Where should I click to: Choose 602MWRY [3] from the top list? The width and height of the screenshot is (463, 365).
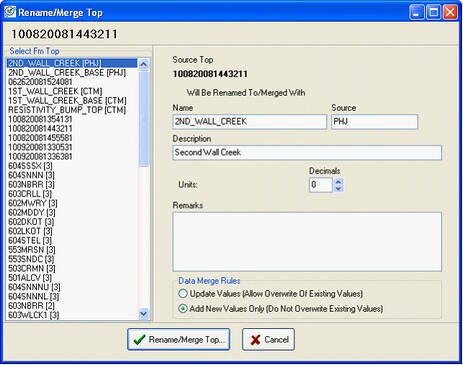pos(33,203)
